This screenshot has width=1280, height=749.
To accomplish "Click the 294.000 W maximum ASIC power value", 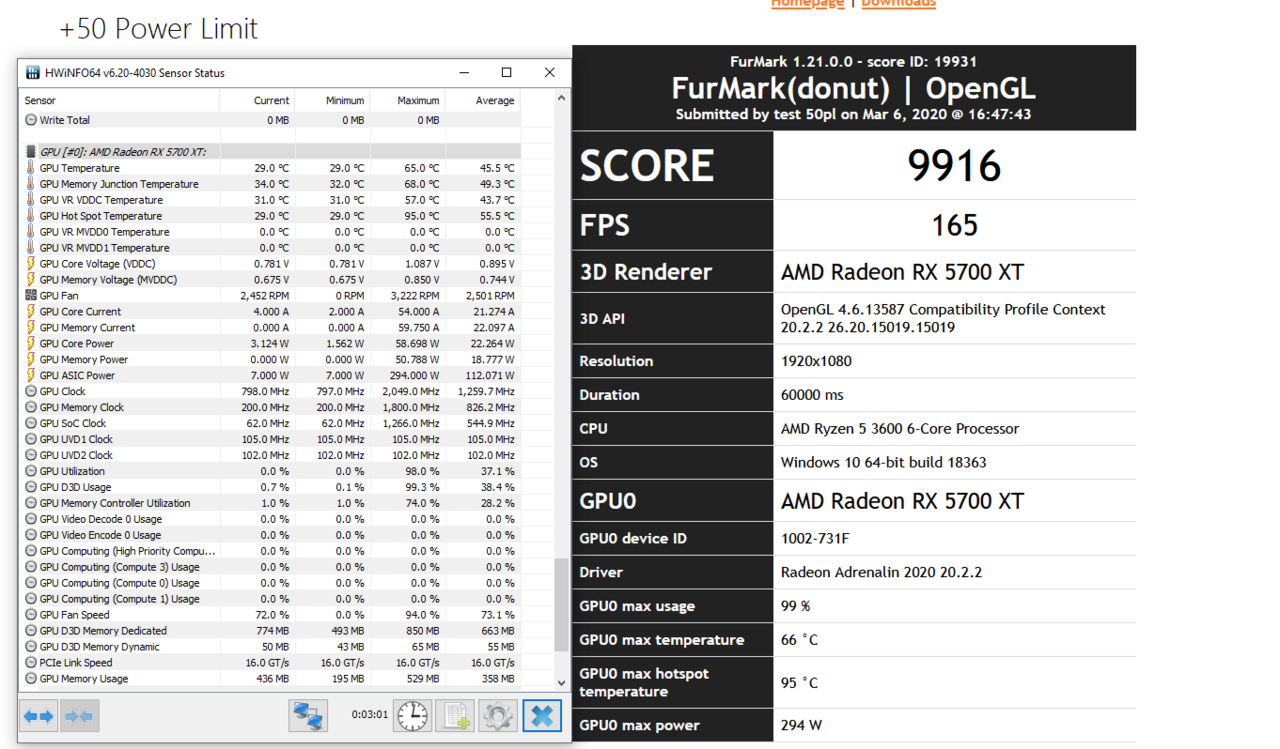I will click(413, 376).
